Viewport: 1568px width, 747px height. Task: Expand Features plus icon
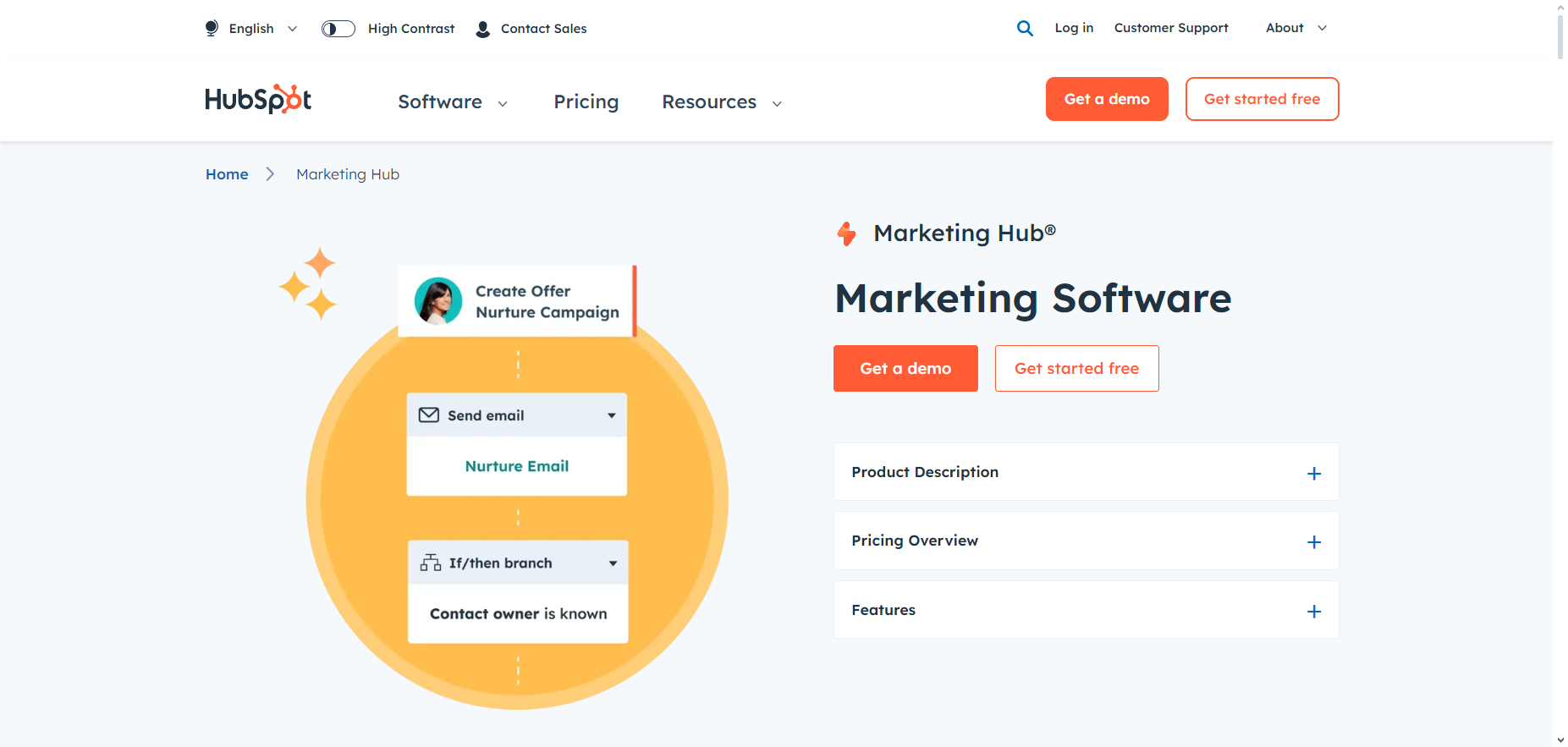(1314, 612)
